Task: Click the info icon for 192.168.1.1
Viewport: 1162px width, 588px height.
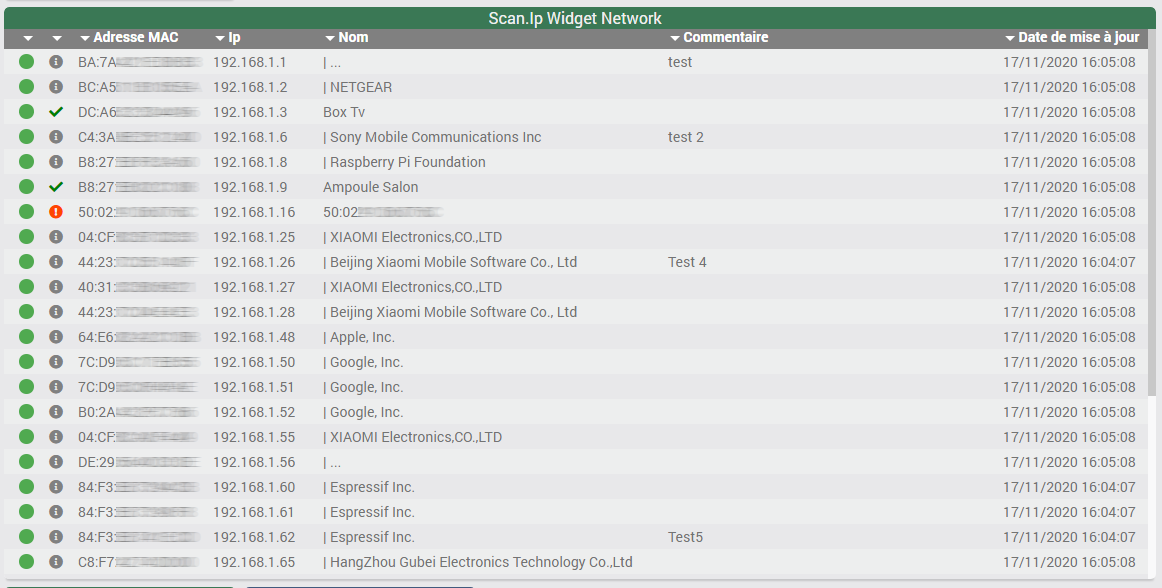Action: tap(56, 62)
